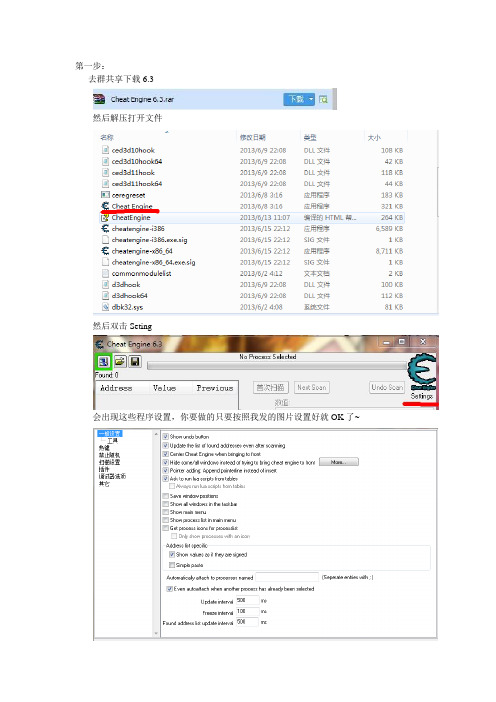Enable Get process icons for processlist
This screenshot has height=702, width=496.
(166, 528)
